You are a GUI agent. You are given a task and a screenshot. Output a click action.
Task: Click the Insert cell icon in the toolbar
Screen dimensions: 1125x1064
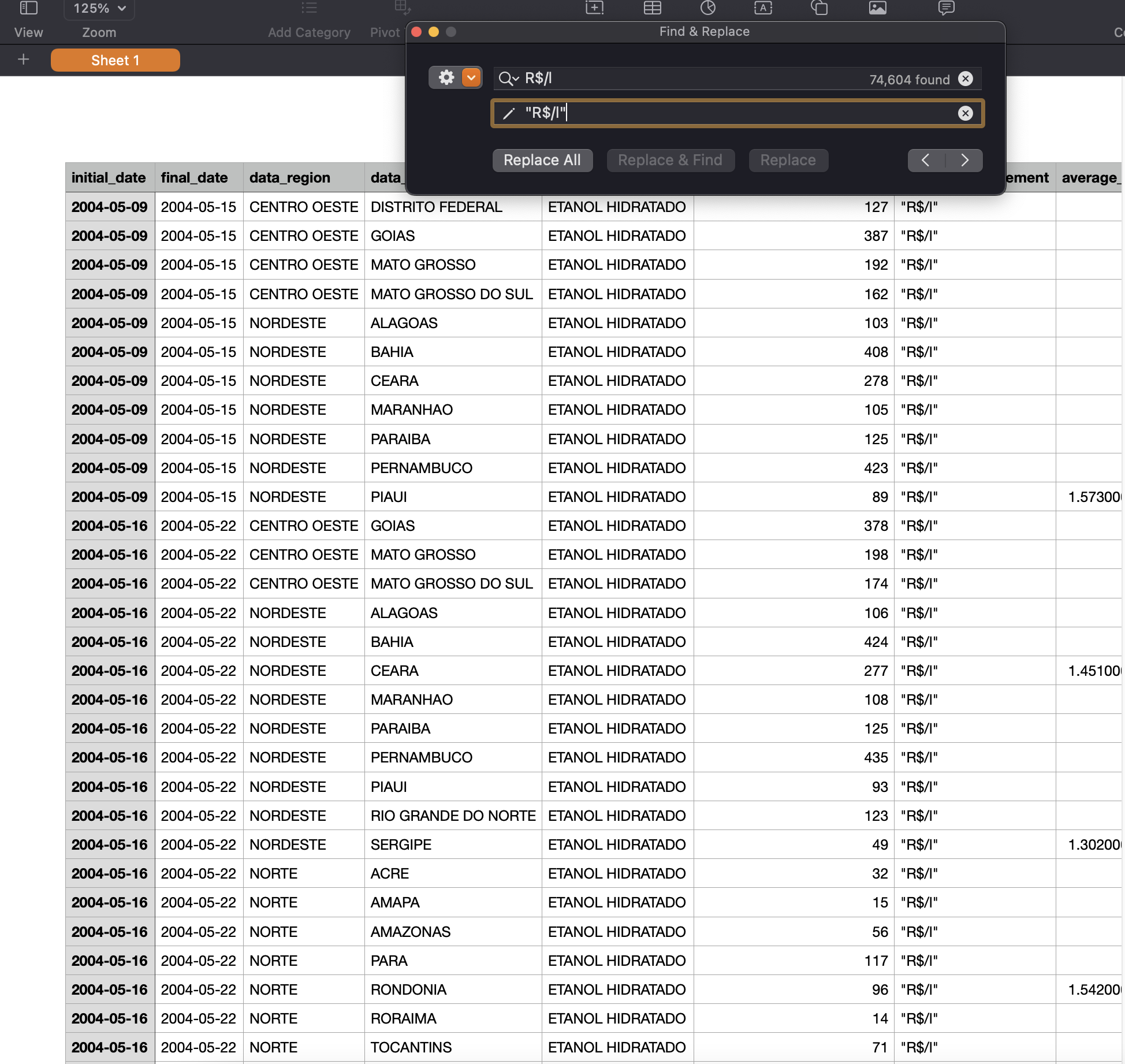pos(594,9)
